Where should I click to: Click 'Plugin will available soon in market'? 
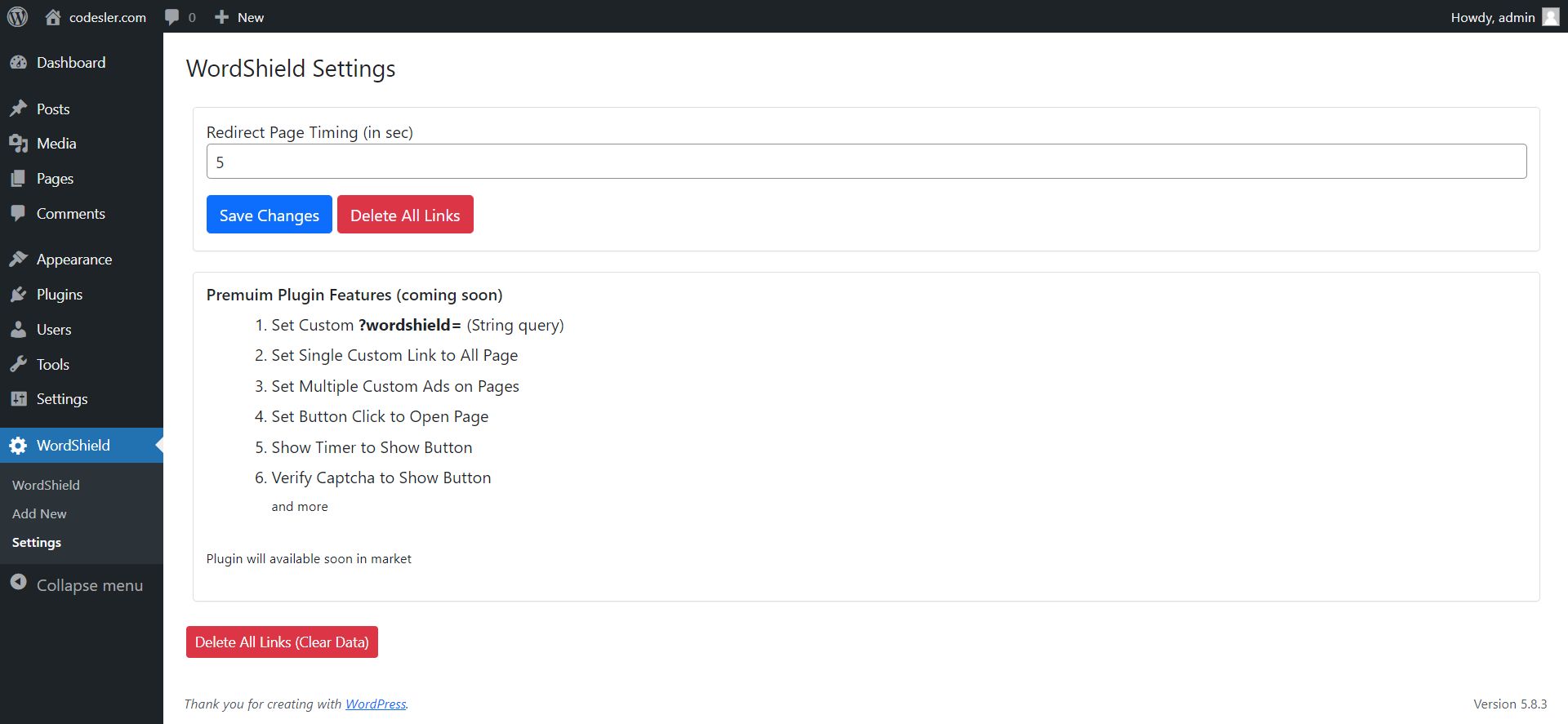pos(309,558)
